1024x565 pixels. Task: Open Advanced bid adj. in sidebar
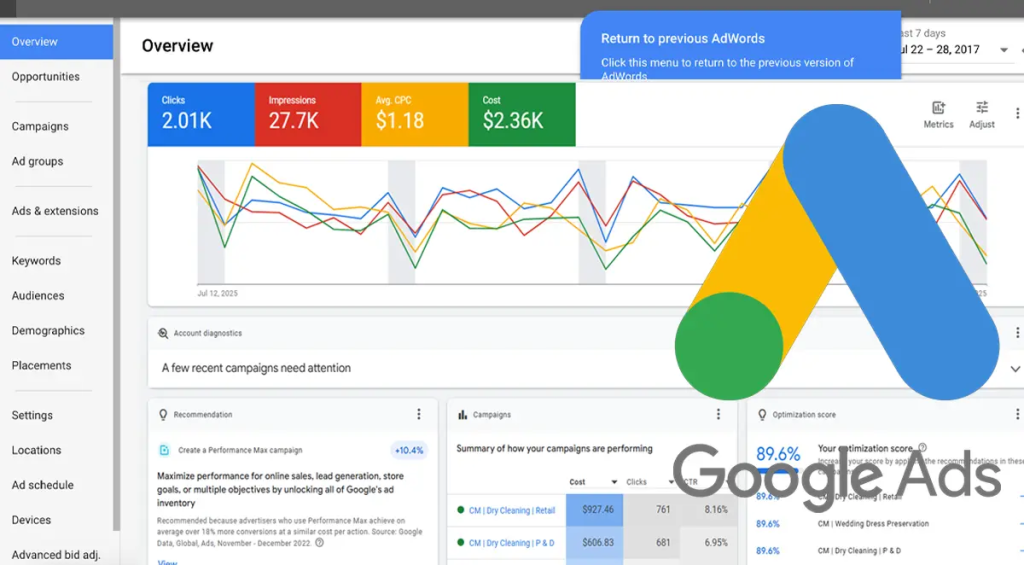[56, 555]
